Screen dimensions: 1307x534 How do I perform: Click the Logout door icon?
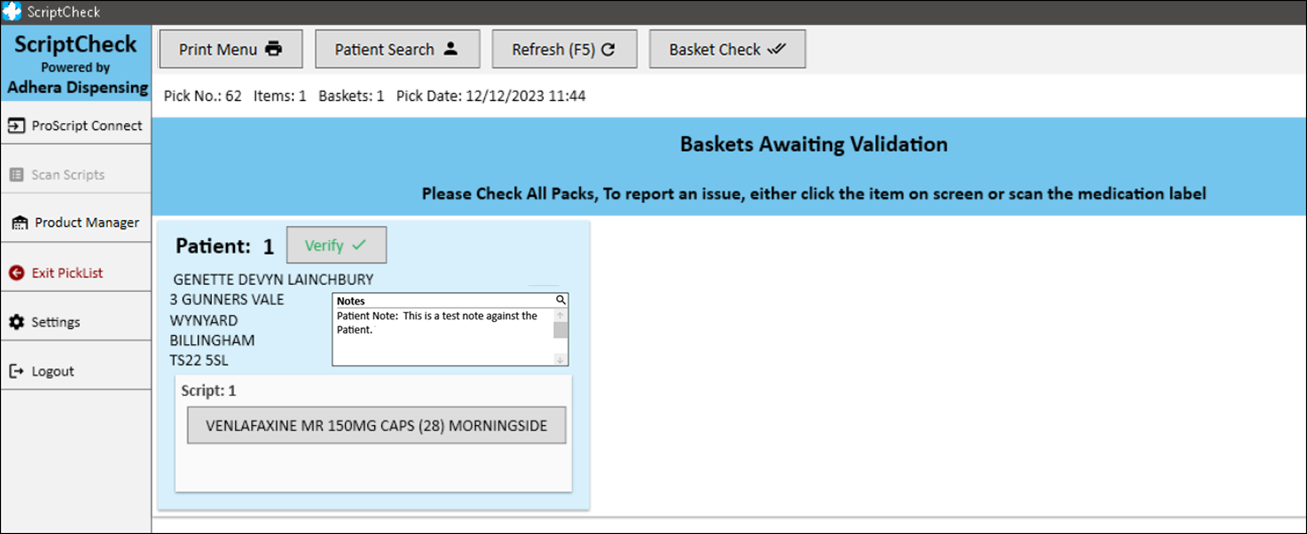pyautogui.click(x=16, y=371)
